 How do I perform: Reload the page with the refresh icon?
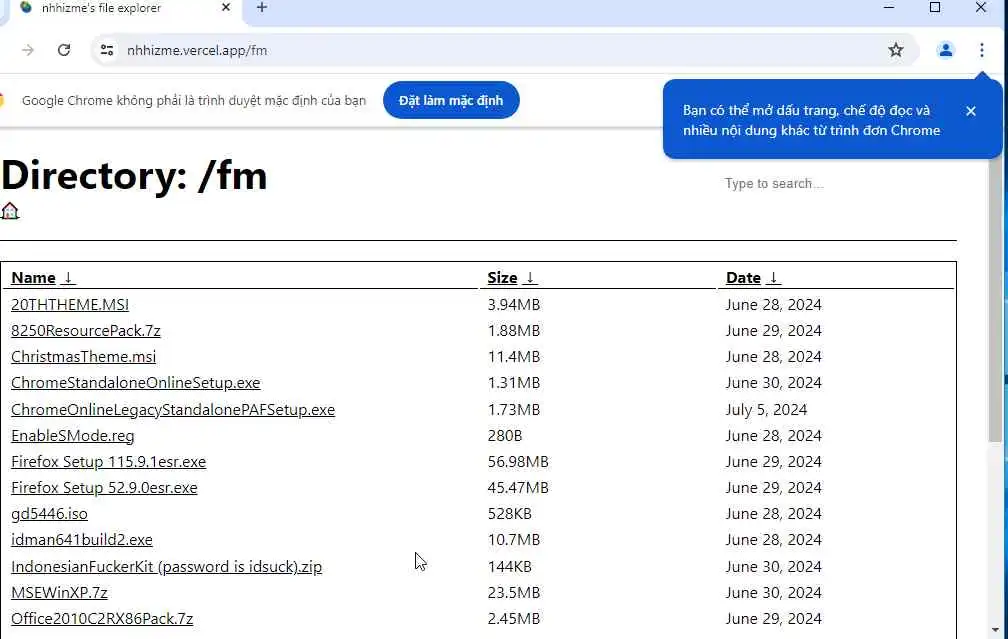point(64,50)
